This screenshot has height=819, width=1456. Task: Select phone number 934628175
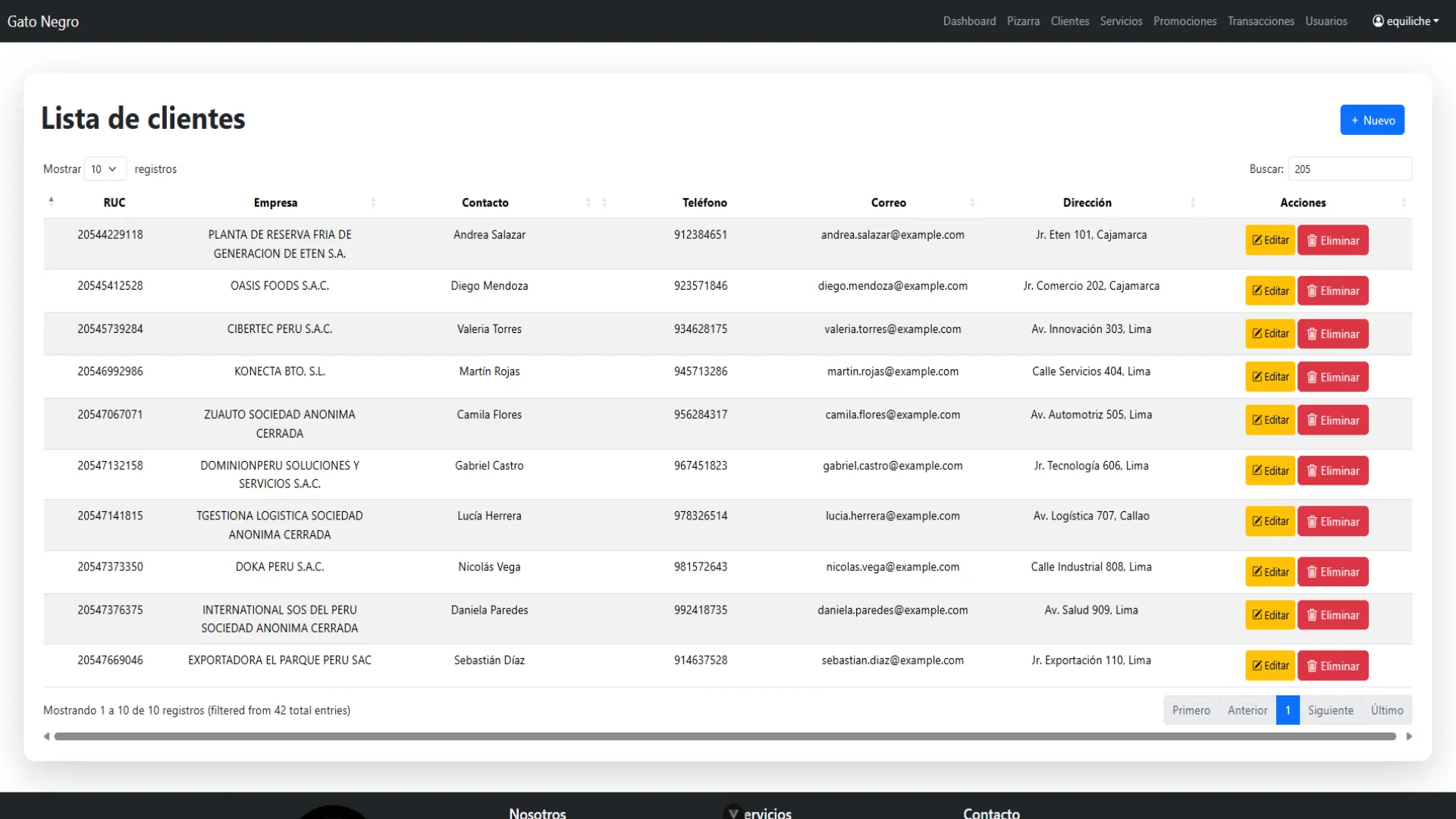pyautogui.click(x=701, y=329)
